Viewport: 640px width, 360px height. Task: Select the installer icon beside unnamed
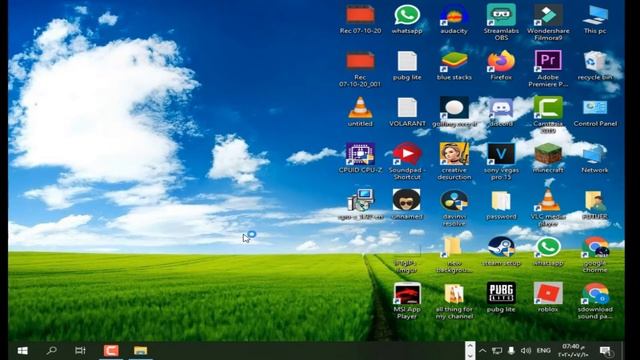click(x=360, y=205)
